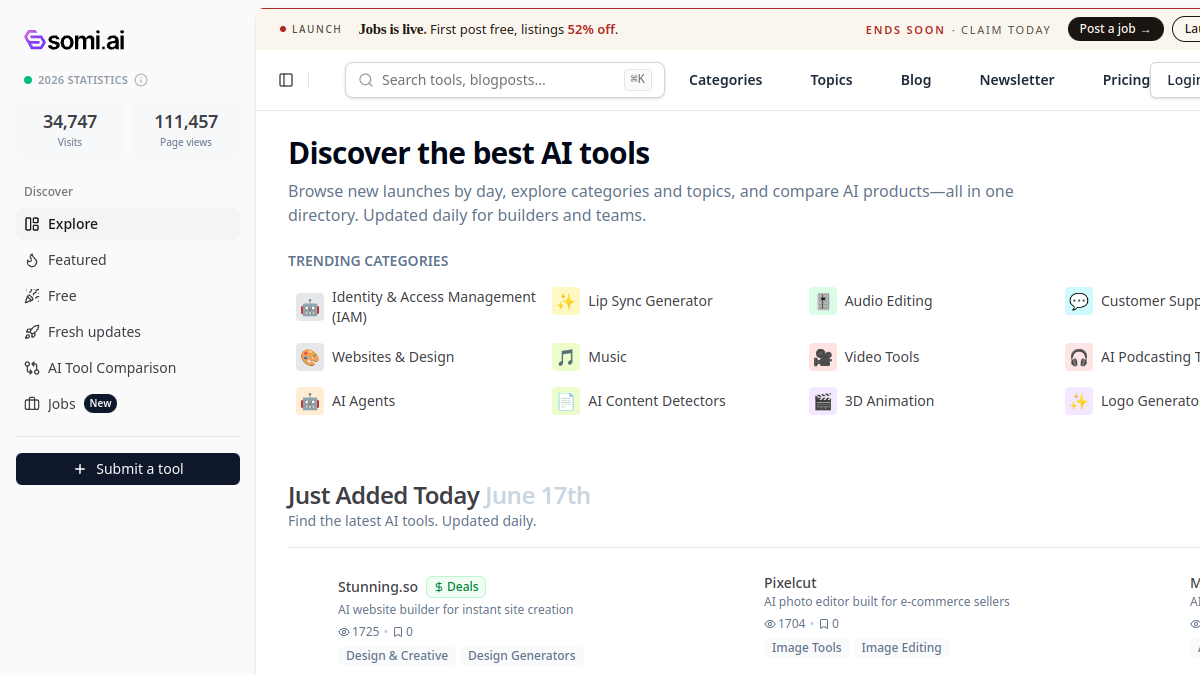Click the Post a job button
The height and width of the screenshot is (675, 1200).
click(x=1116, y=29)
